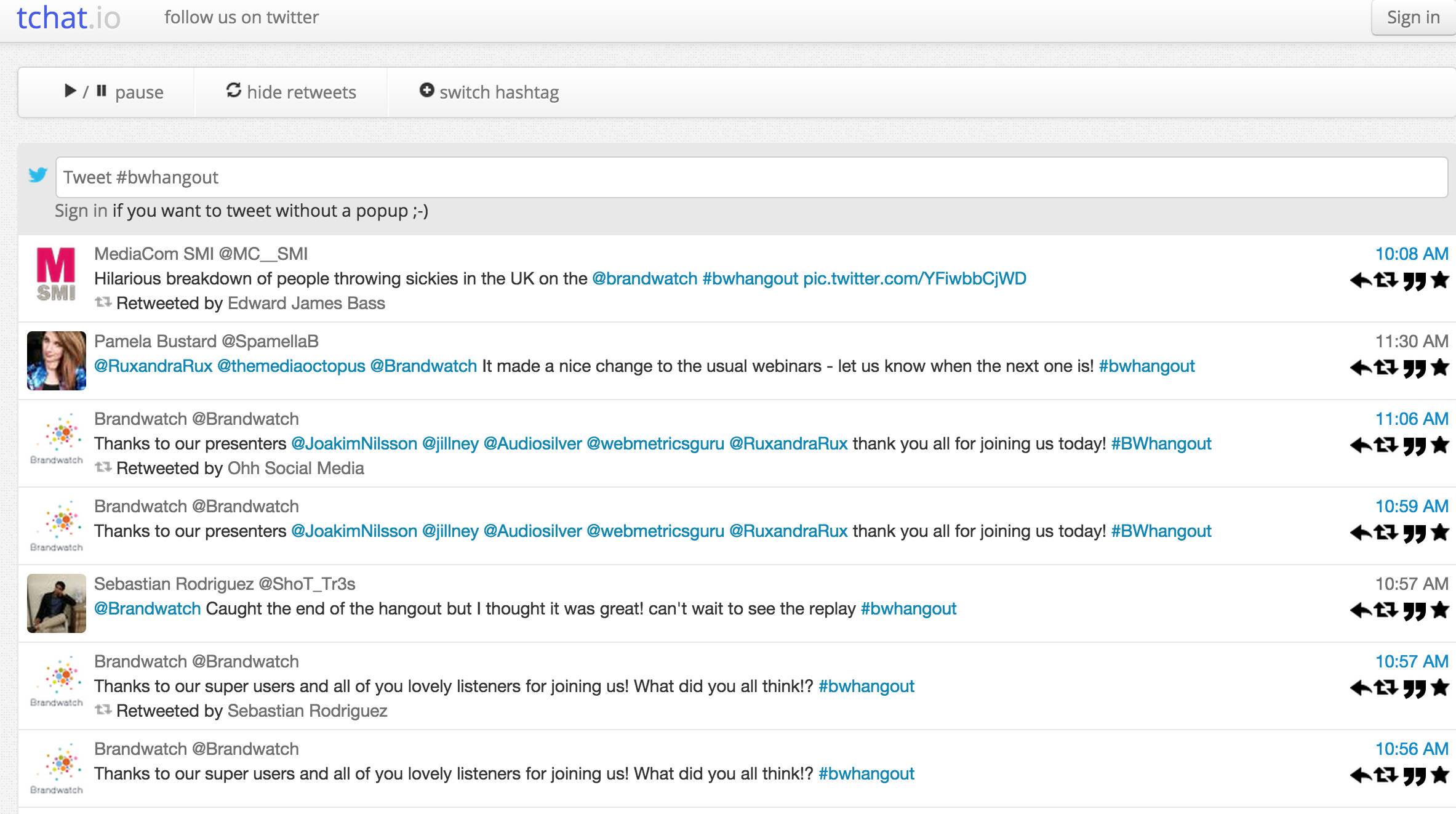
Task: Open Sebastian Rodriguez's profile photo
Action: pos(56,603)
